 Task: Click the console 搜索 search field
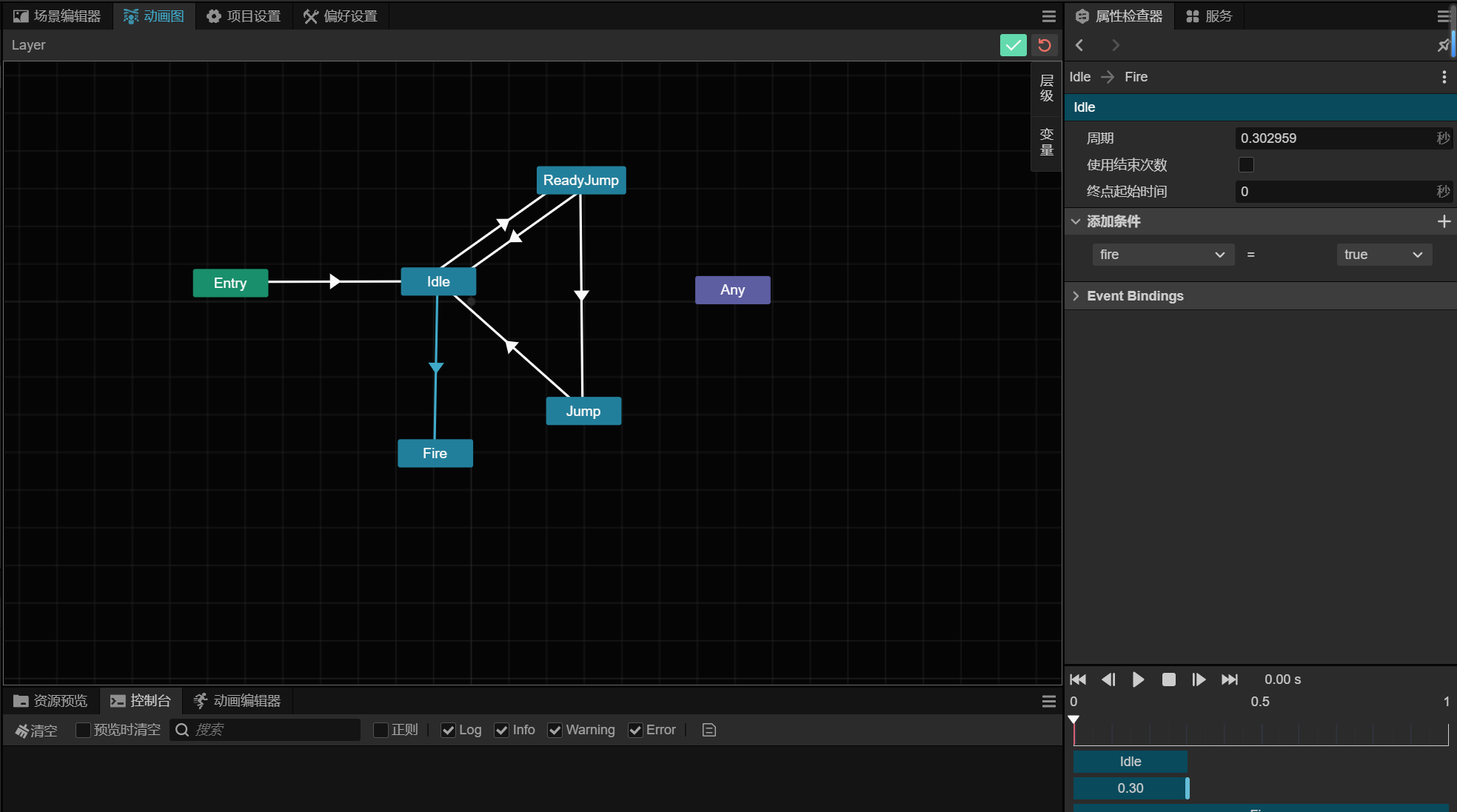[264, 730]
